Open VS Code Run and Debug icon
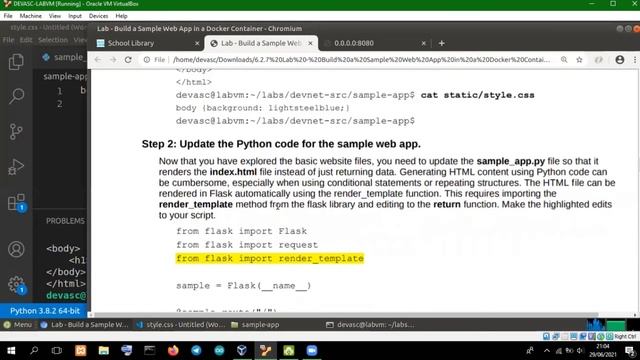Screen dimensions: 640x360 click(16, 167)
